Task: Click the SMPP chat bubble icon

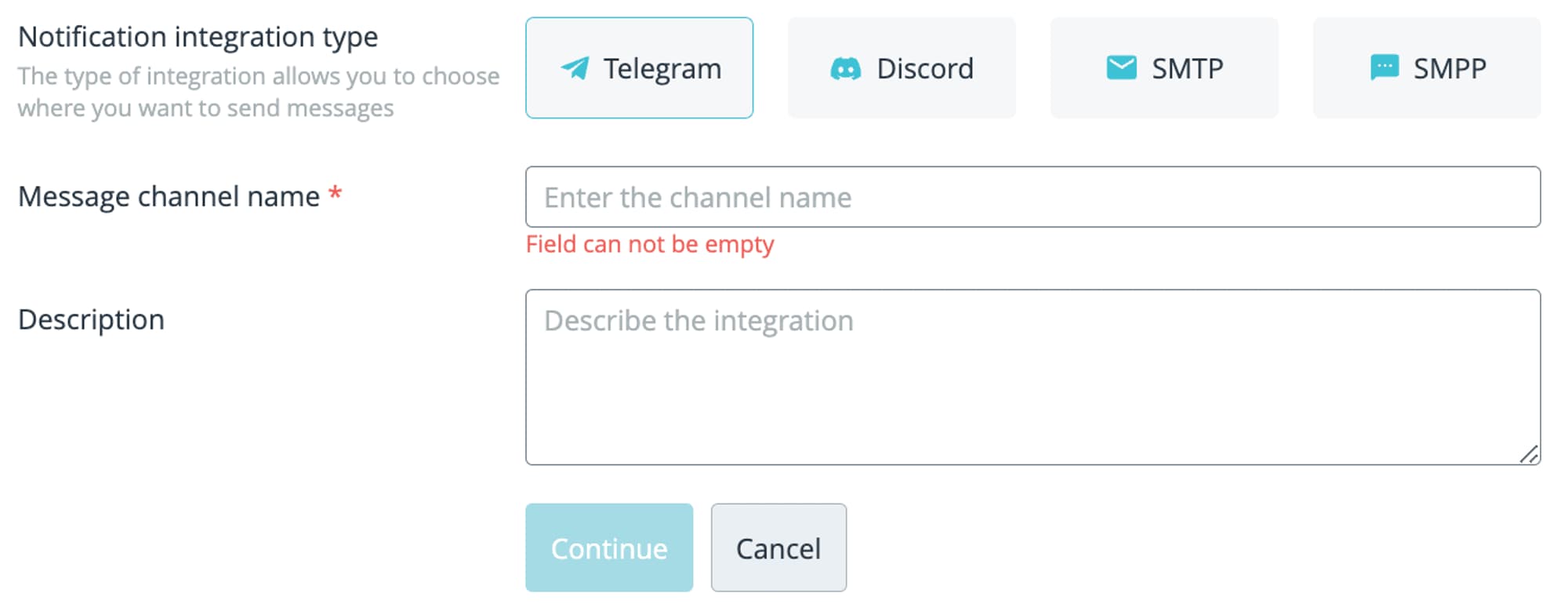Action: (x=1384, y=67)
